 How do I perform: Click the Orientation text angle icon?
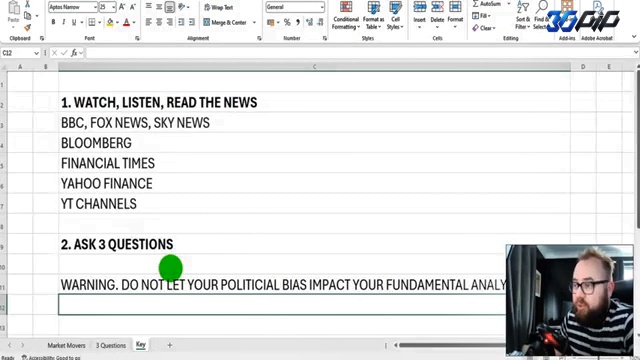(182, 7)
